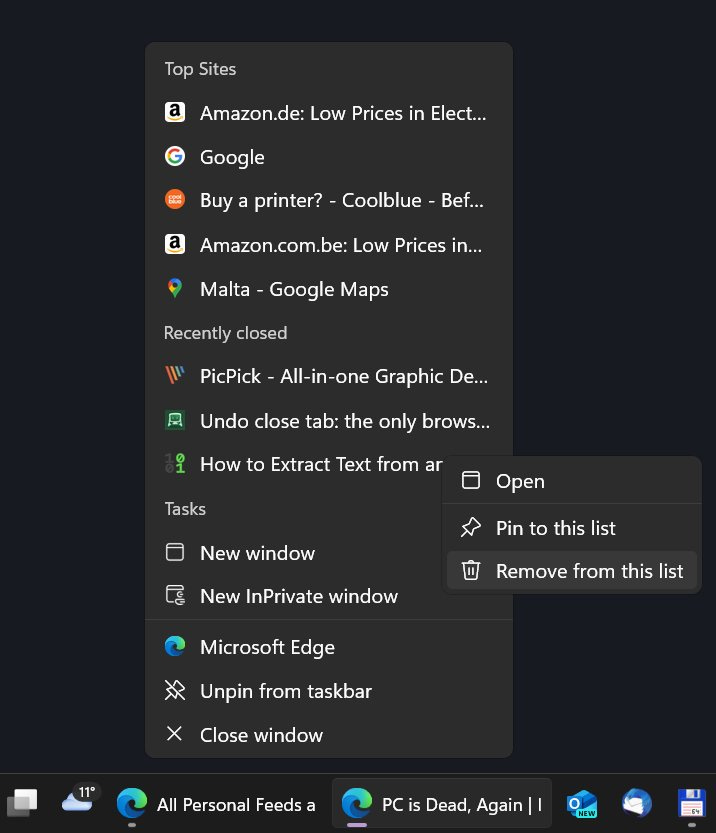The image size is (716, 833).
Task: Open Buy a printer? Coolblue entry
Action: click(x=328, y=201)
